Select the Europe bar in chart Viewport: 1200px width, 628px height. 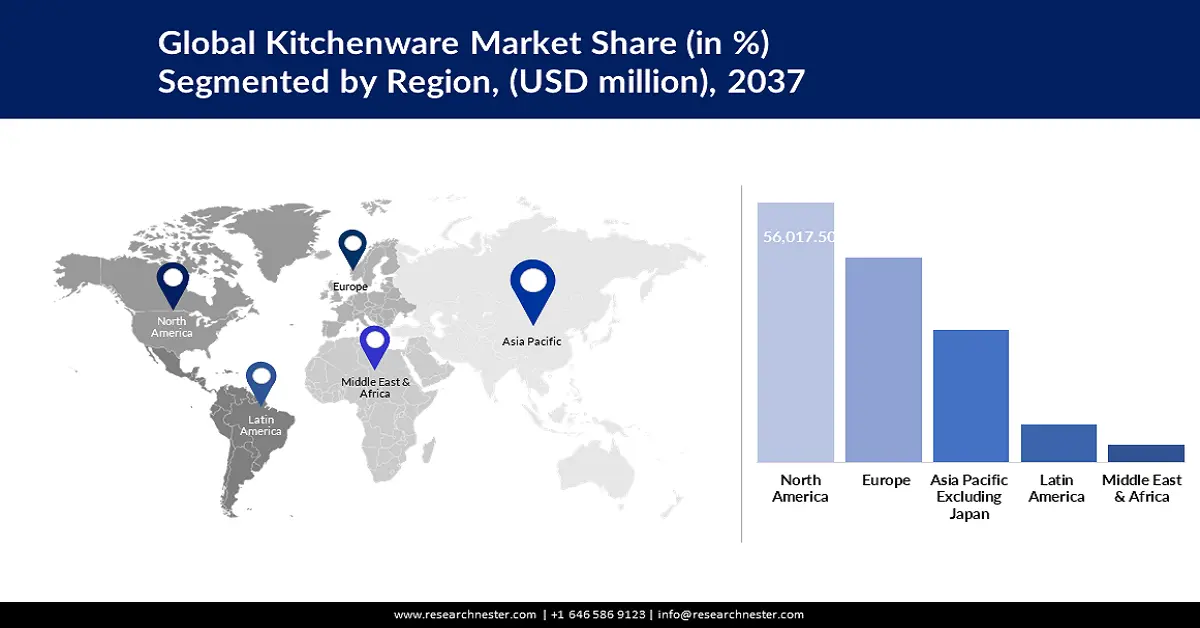[883, 360]
